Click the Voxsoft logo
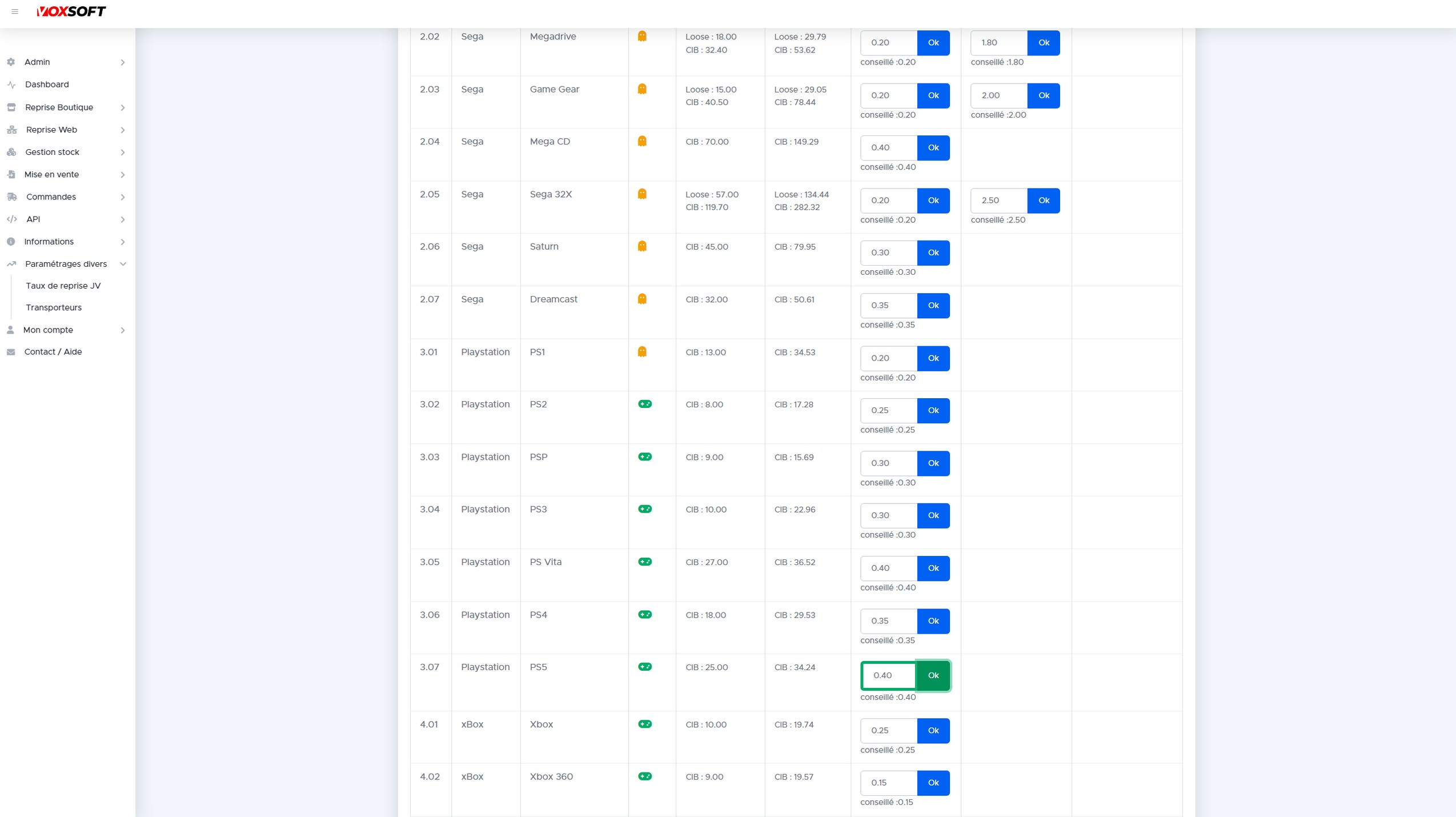 click(71, 11)
